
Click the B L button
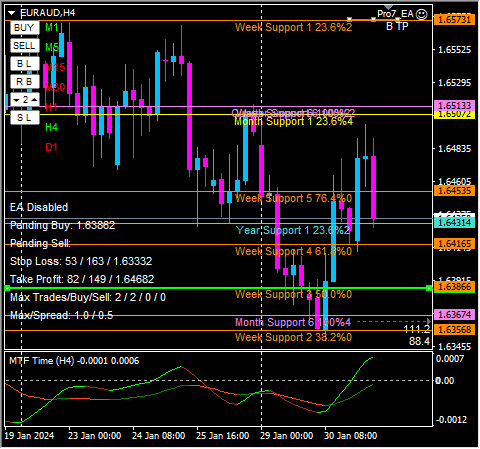tap(24, 63)
